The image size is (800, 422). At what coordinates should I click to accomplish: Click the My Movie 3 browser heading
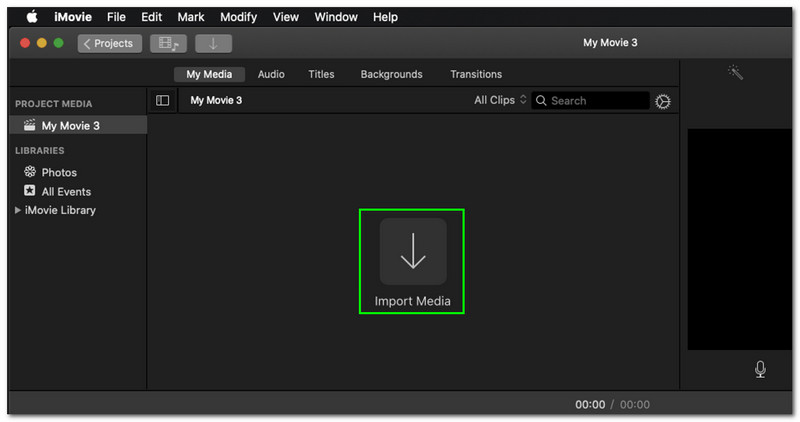[216, 101]
